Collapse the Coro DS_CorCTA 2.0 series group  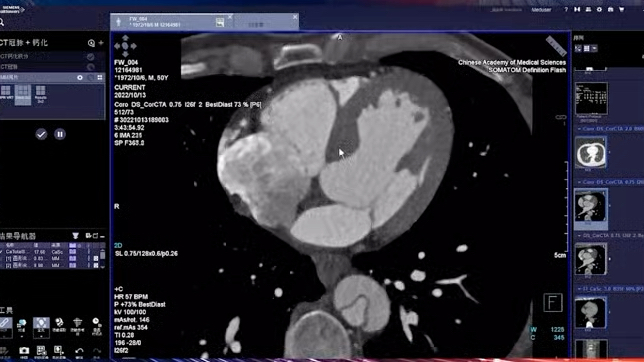tap(579, 129)
